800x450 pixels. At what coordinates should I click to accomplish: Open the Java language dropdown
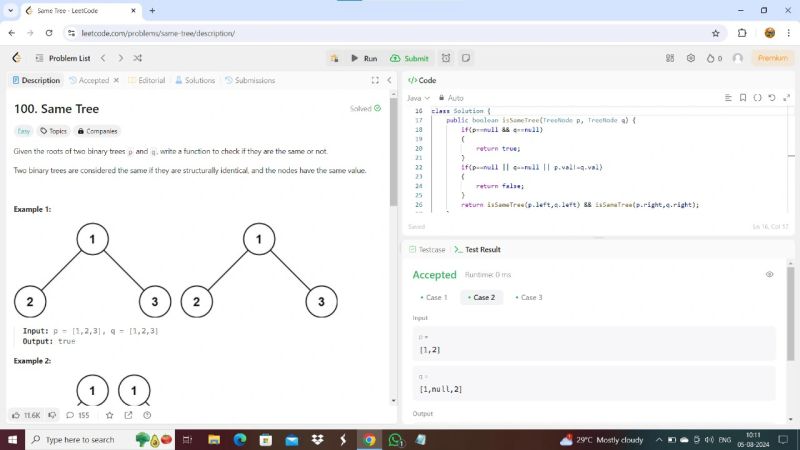[418, 98]
